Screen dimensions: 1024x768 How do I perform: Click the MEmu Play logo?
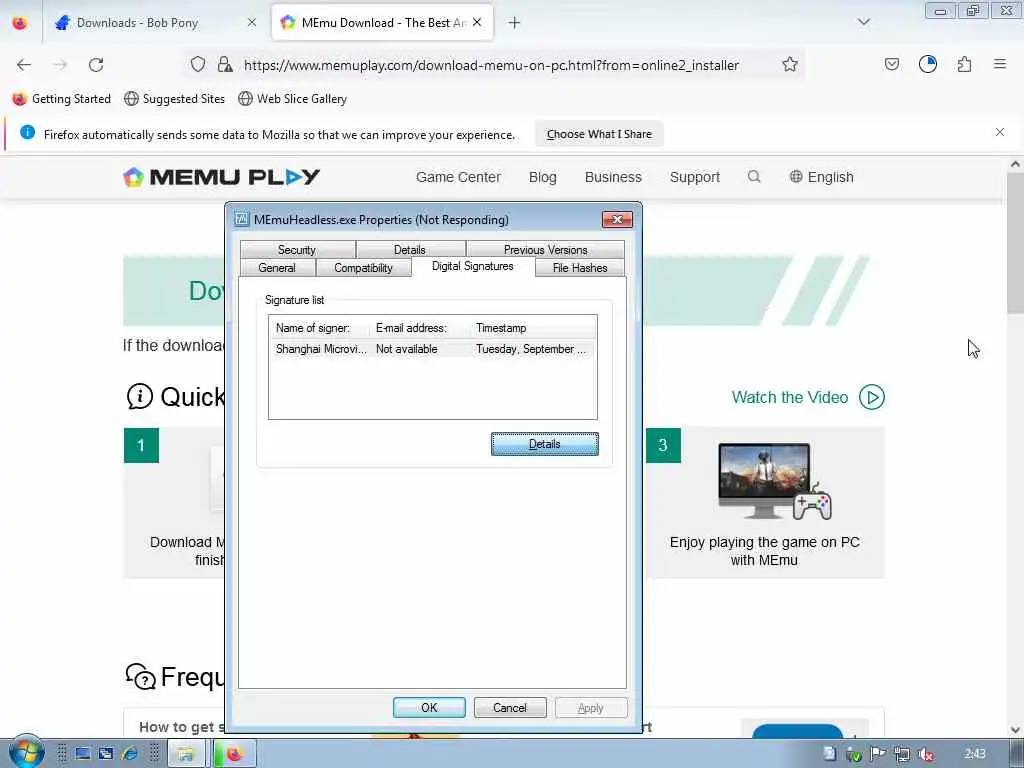pyautogui.click(x=222, y=177)
